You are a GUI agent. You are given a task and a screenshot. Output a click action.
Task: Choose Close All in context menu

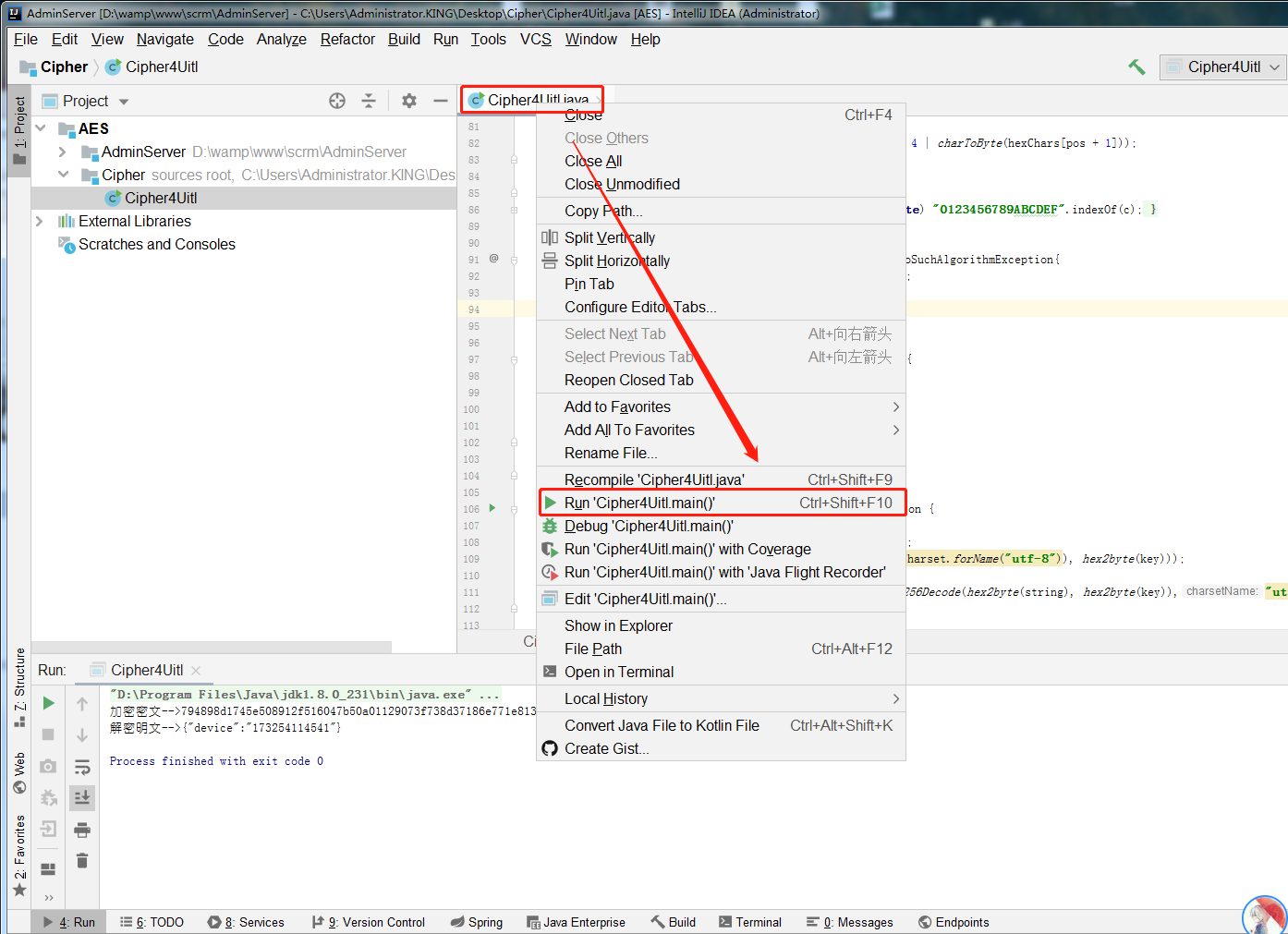(x=721, y=161)
